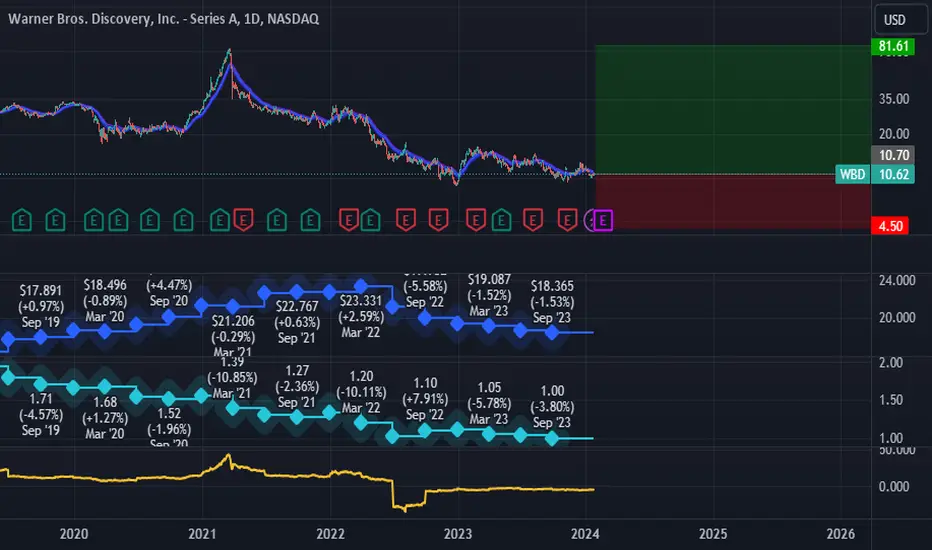
Task: Click the 2024 label on the time axis
Action: (x=585, y=534)
